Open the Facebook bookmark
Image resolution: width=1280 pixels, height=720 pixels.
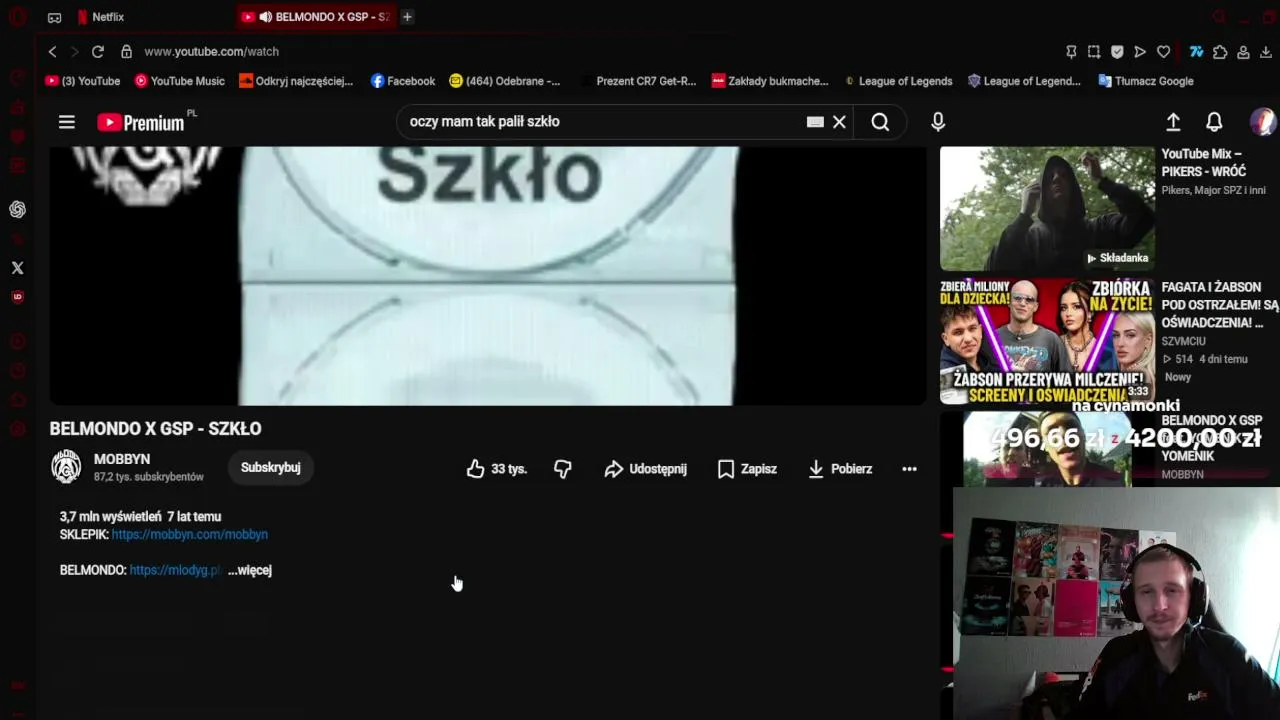pyautogui.click(x=403, y=81)
